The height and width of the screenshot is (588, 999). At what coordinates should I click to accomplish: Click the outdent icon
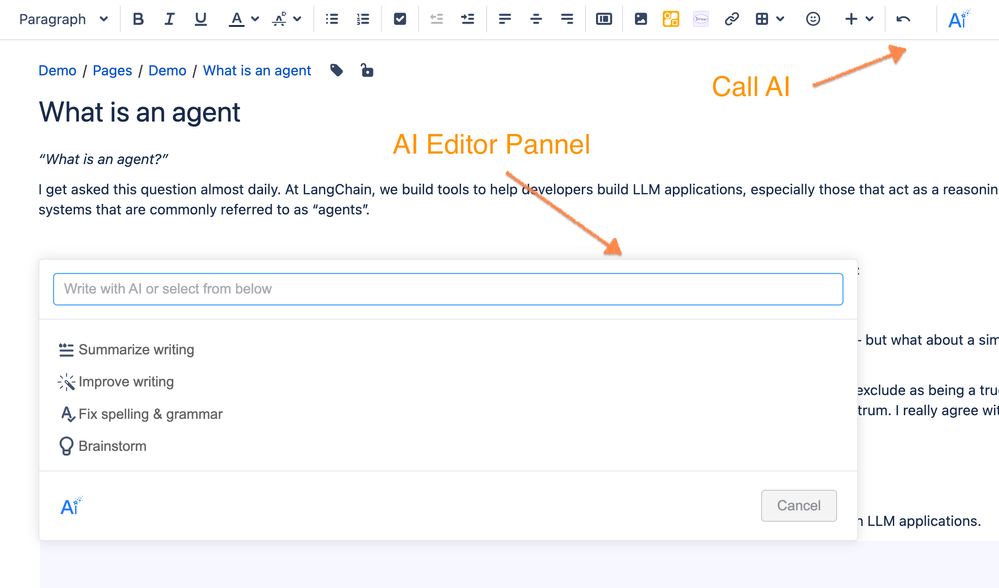[436, 19]
